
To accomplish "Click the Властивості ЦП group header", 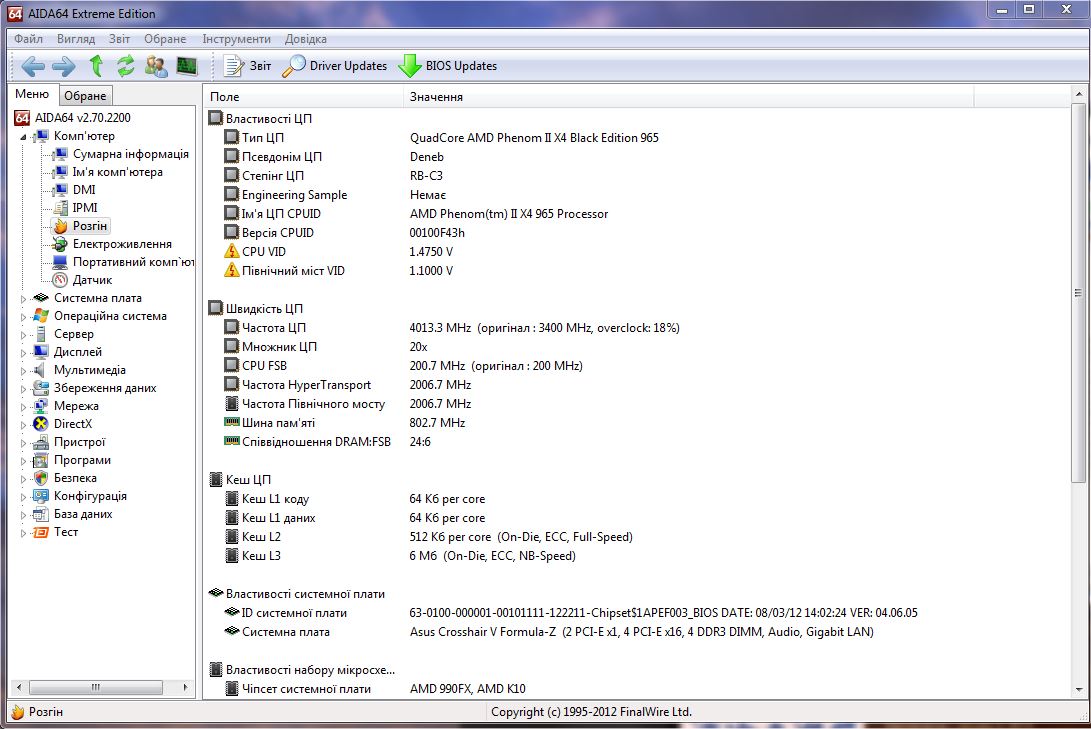I will (x=260, y=118).
